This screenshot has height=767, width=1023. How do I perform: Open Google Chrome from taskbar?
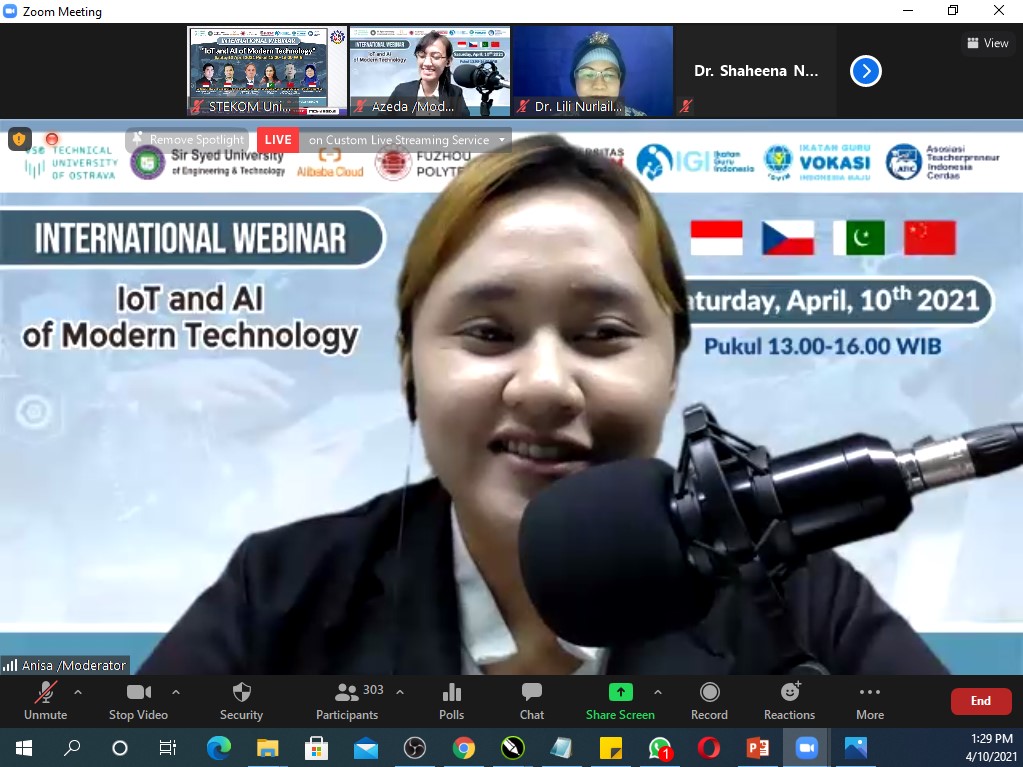464,747
